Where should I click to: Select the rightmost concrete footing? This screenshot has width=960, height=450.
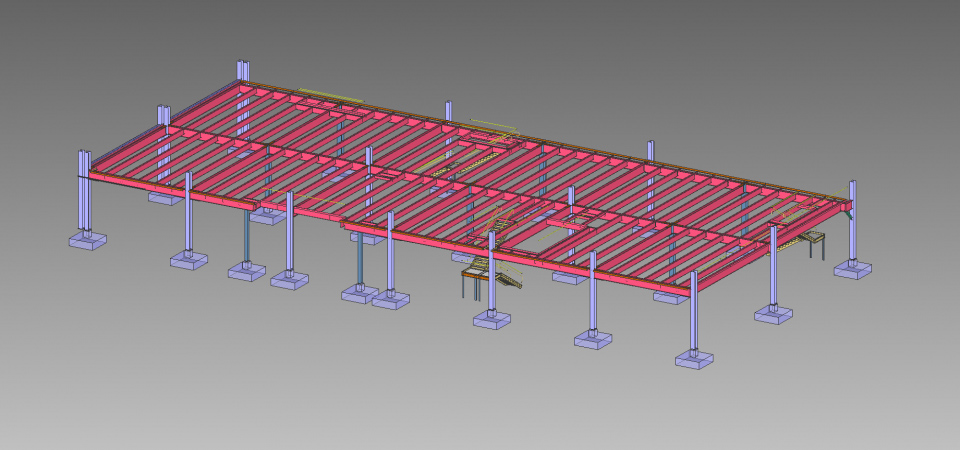[852, 269]
